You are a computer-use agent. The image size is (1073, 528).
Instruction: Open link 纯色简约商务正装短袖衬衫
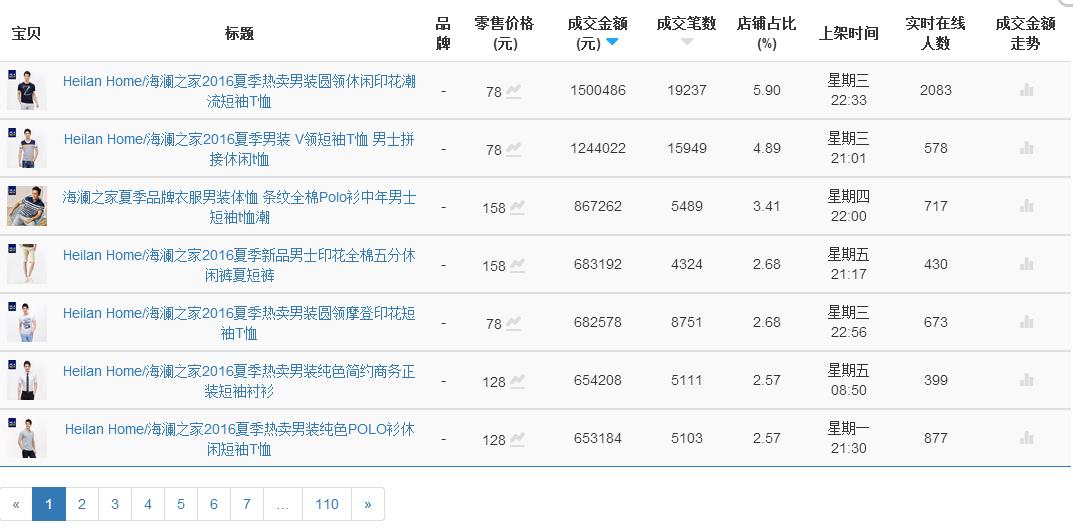239,382
